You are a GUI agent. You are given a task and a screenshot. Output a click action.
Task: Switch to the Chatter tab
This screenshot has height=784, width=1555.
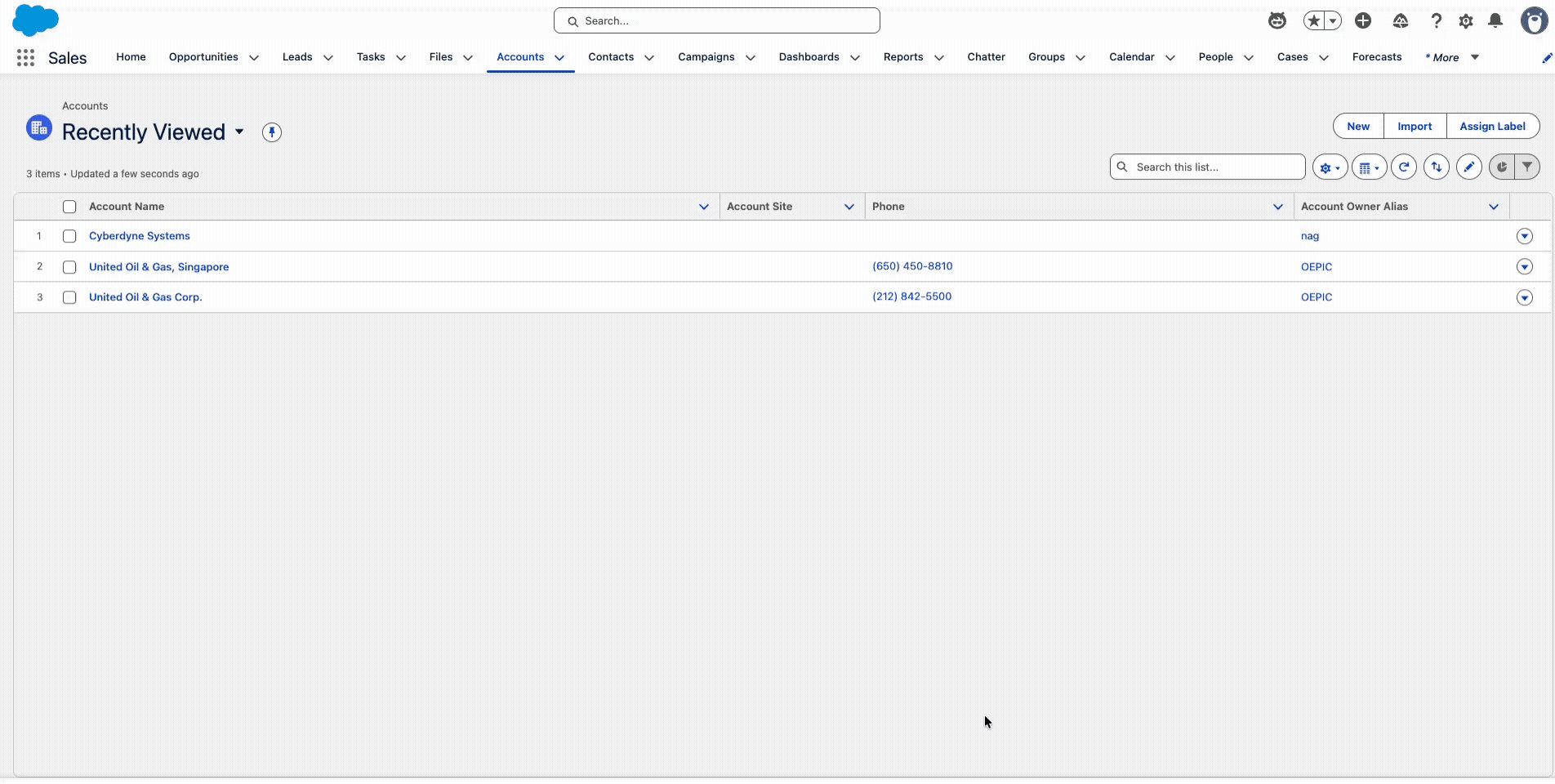(986, 57)
